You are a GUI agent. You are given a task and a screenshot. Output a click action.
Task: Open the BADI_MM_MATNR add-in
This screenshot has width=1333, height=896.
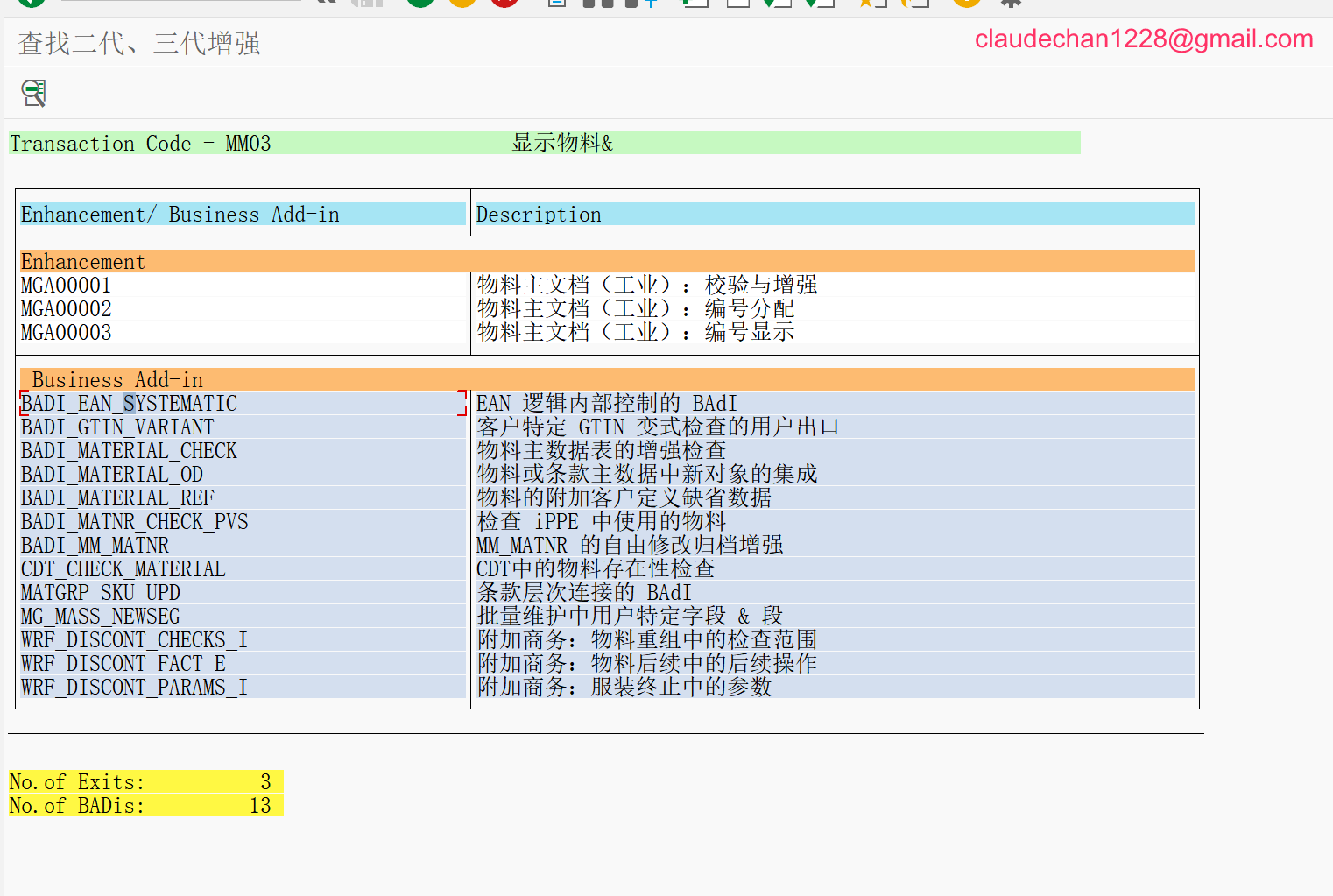(95, 546)
